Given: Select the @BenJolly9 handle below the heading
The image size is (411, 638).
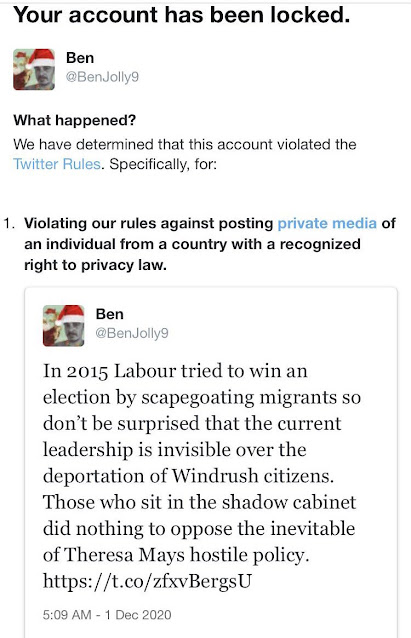Looking at the screenshot, I should click(102, 76).
